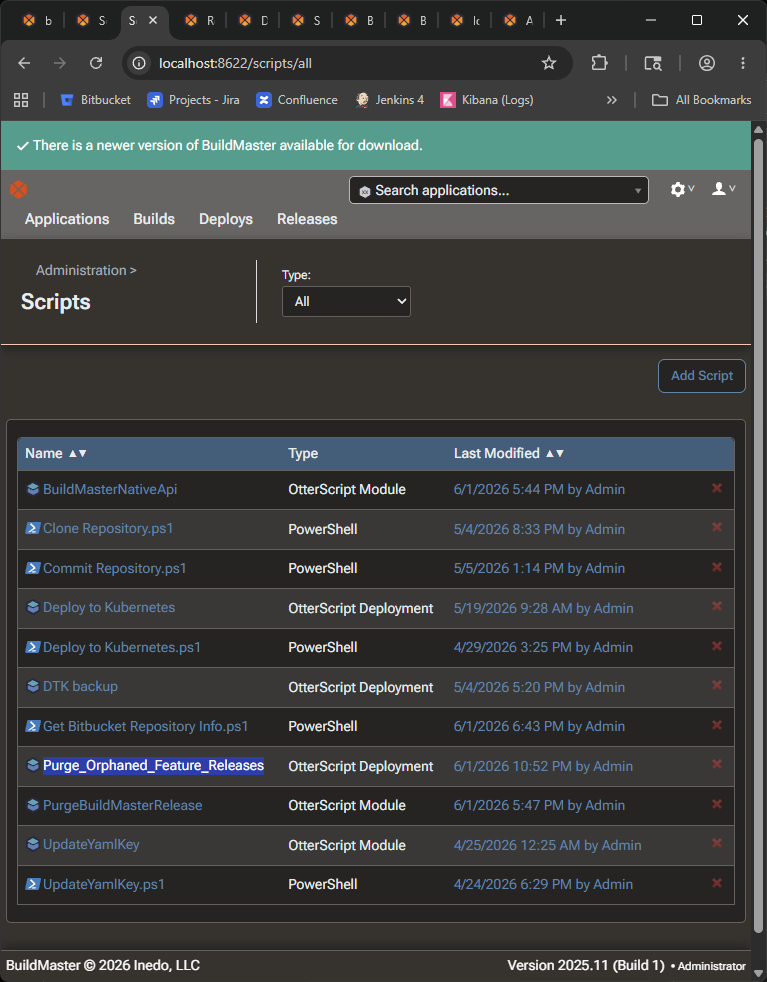Image resolution: width=767 pixels, height=982 pixels.
Task: Click the 6/1/2026 5:44 PM by Admin cell
Action: pyautogui.click(x=539, y=489)
